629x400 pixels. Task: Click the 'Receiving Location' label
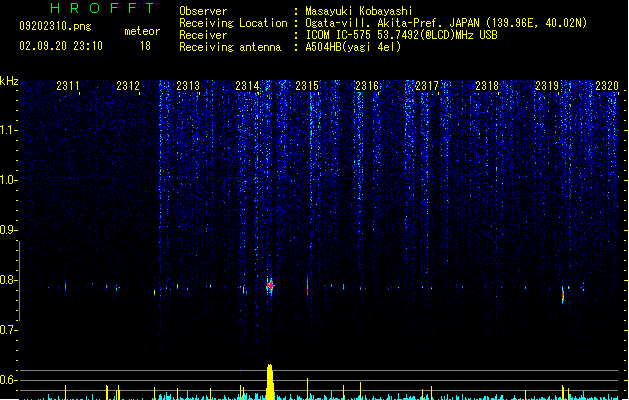233,23
